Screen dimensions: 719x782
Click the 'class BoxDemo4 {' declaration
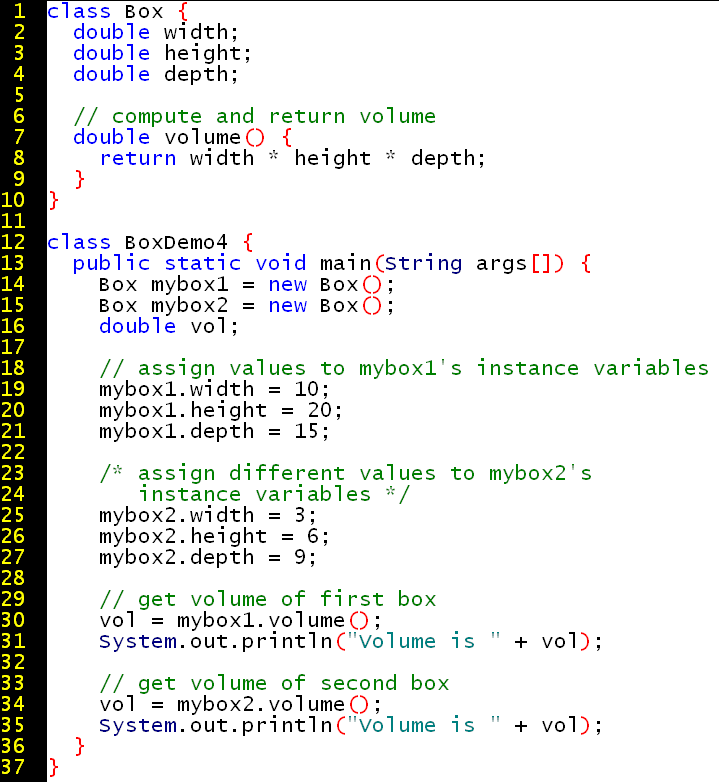pos(151,242)
